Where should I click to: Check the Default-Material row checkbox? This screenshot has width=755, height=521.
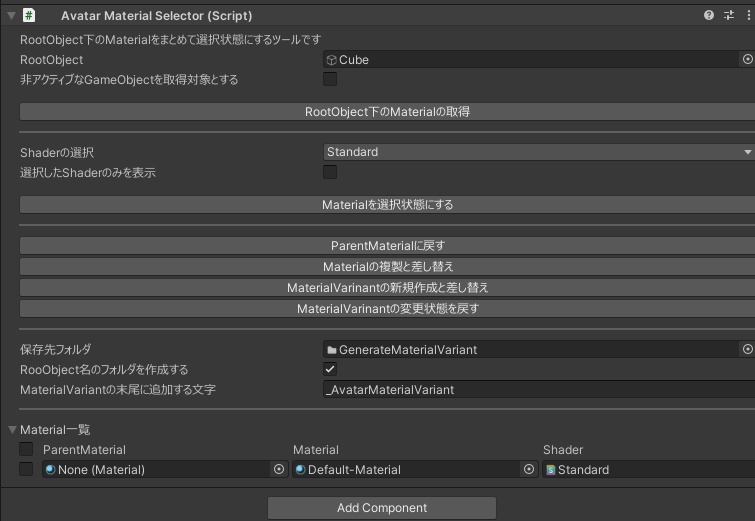click(x=26, y=469)
